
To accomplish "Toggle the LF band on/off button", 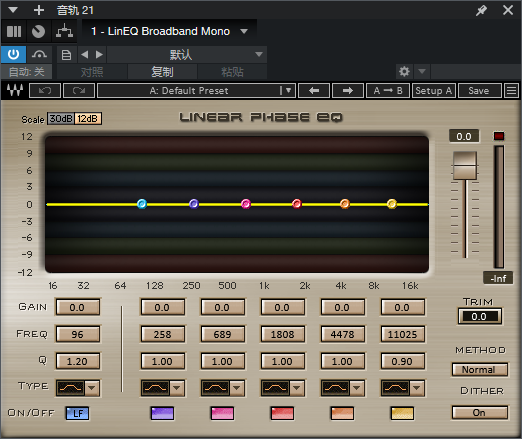I will tap(77, 413).
